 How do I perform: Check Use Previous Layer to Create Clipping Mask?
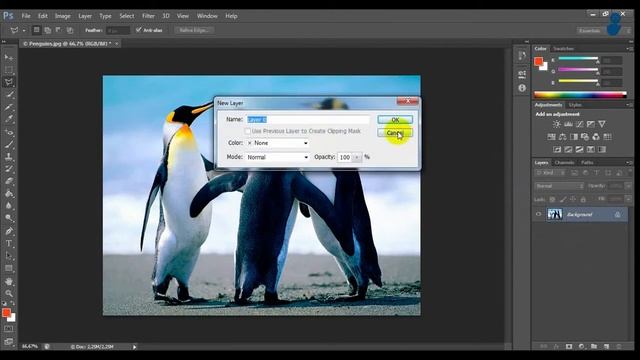coord(247,131)
